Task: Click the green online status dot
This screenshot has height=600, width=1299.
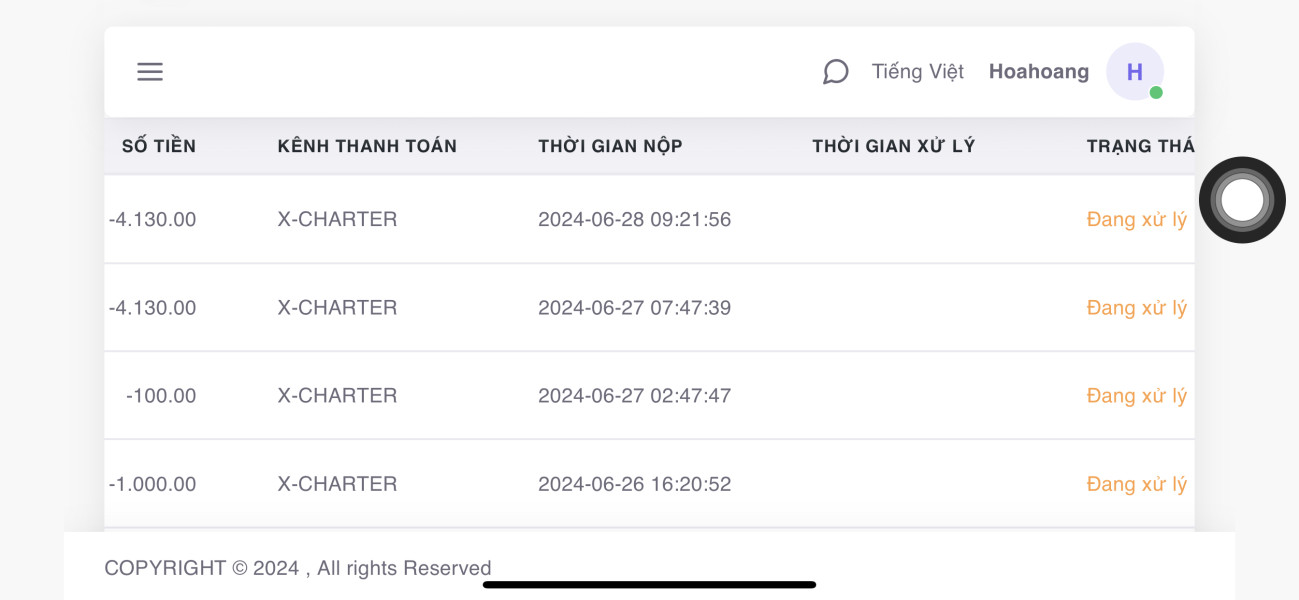Action: (1156, 92)
